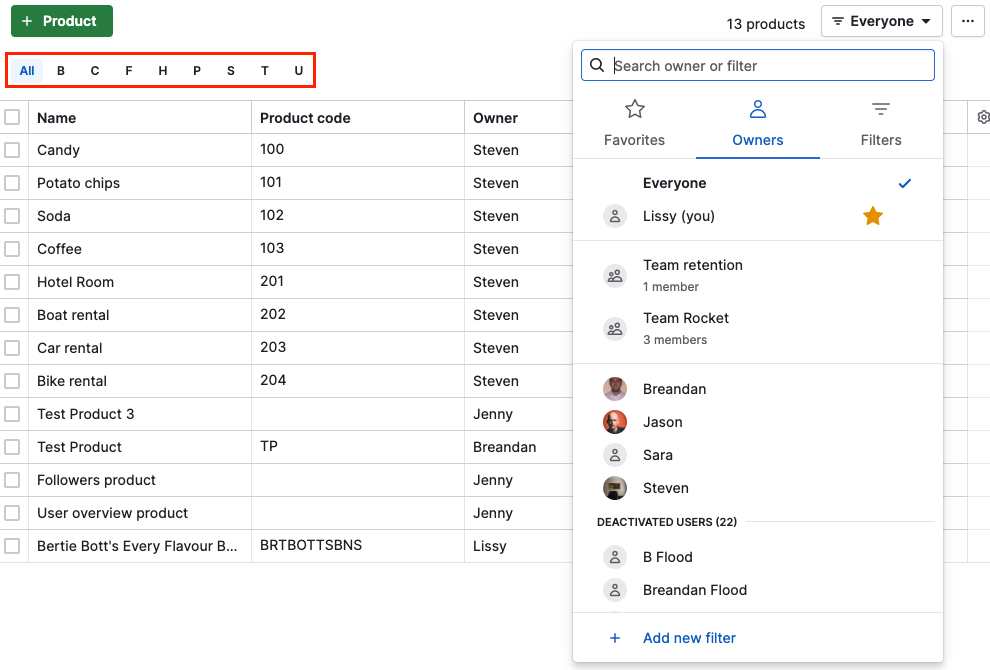The height and width of the screenshot is (670, 990).
Task: Select Jason from the owners list
Action: 663,421
